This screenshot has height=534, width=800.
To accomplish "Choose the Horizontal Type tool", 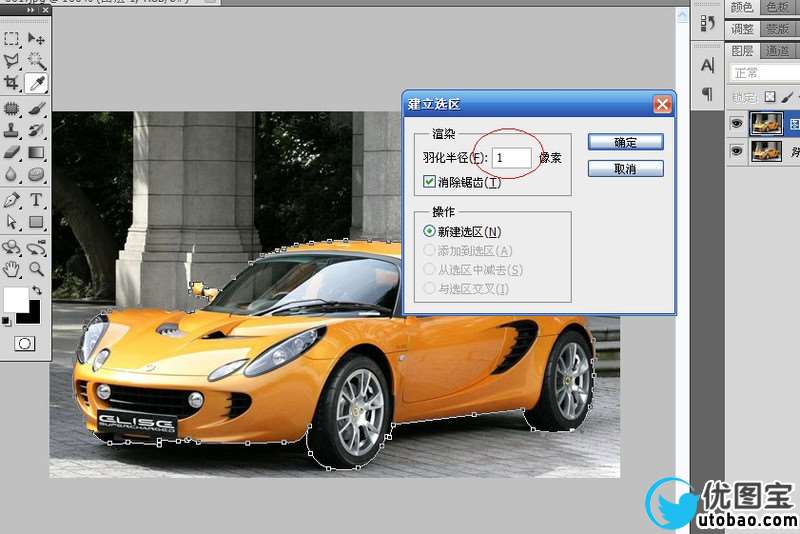I will [37, 200].
